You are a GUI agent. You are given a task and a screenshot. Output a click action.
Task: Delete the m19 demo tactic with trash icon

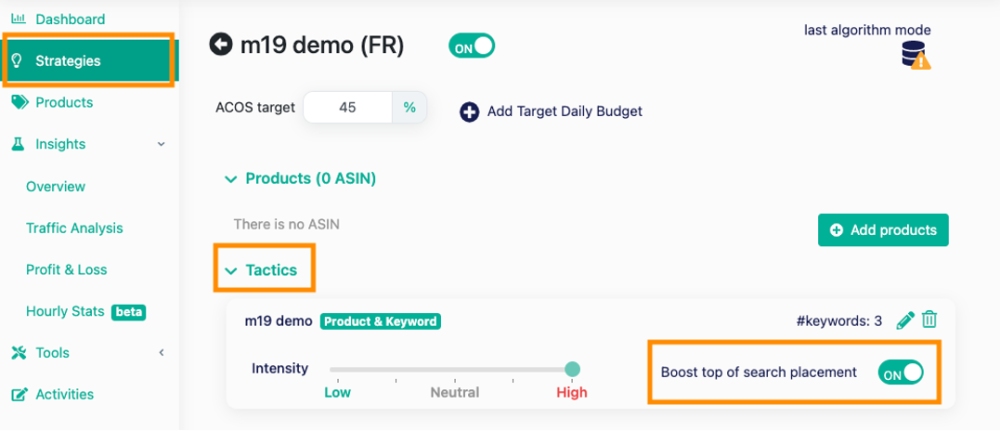click(x=930, y=320)
